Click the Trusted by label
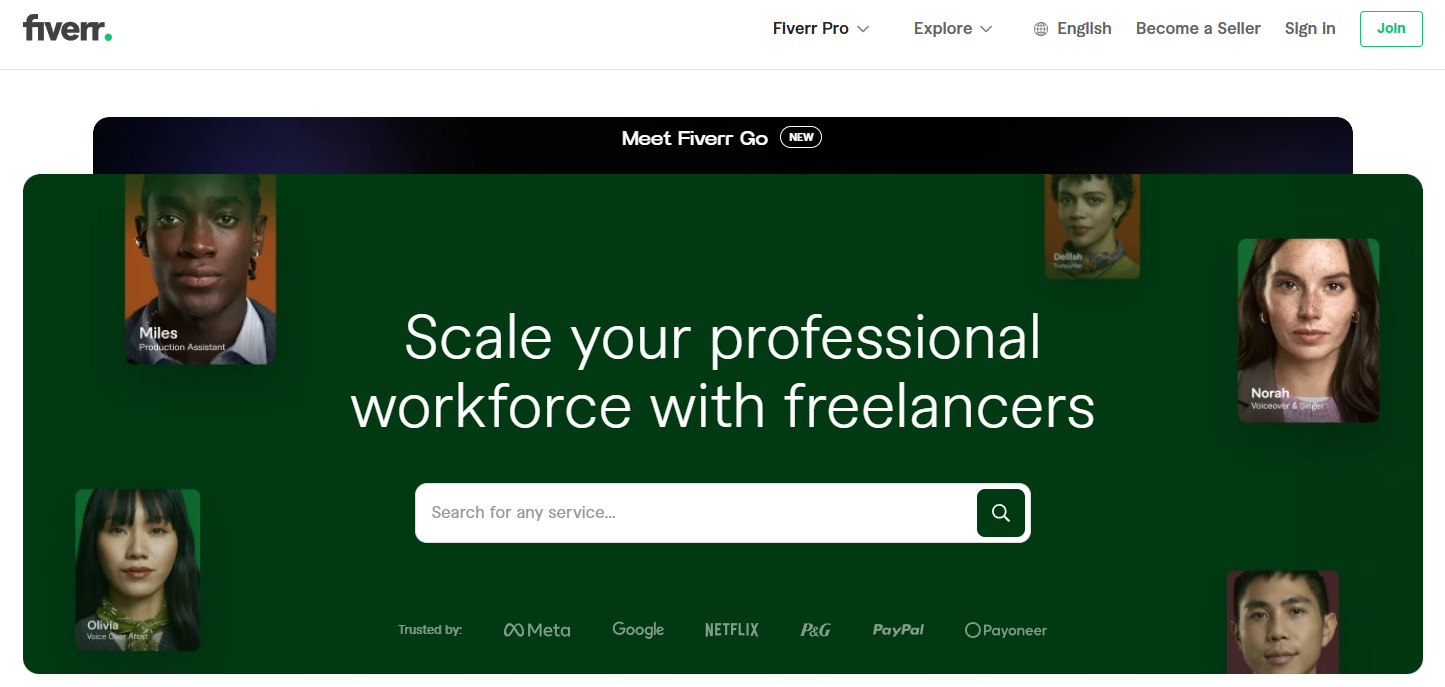Viewport: 1445px width, 687px height. coord(430,630)
